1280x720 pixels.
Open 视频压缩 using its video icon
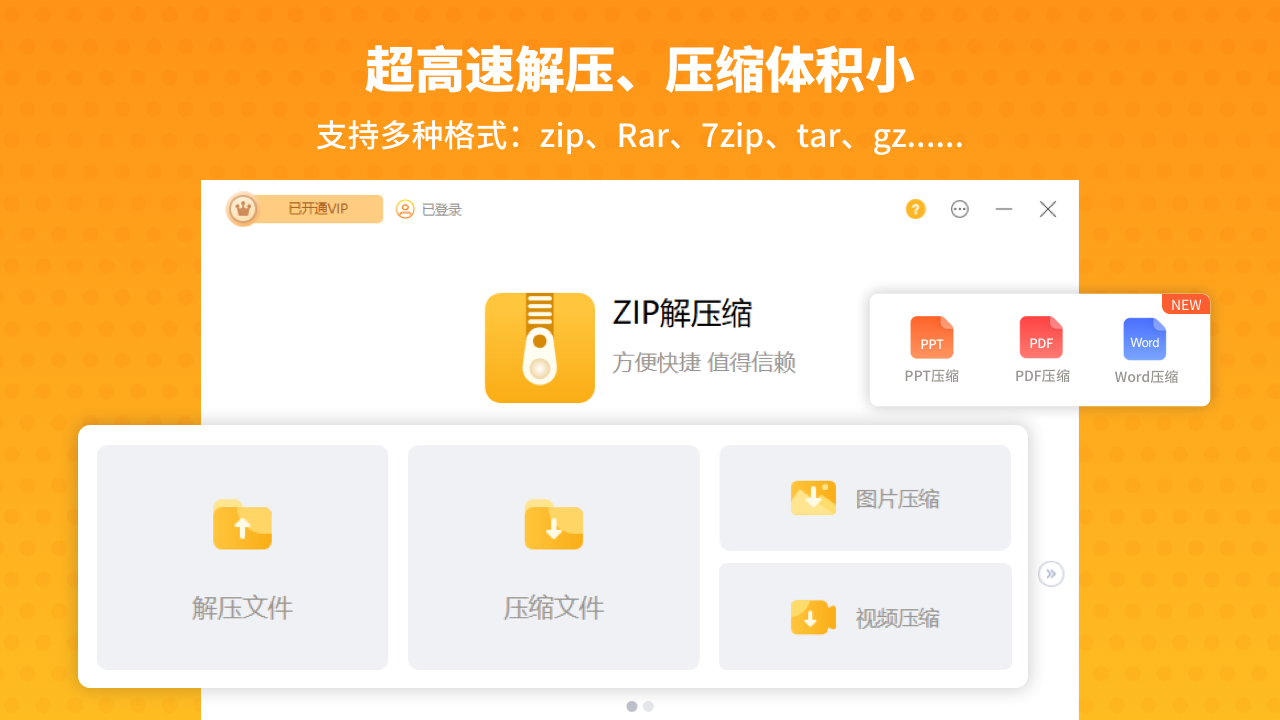[x=813, y=617]
